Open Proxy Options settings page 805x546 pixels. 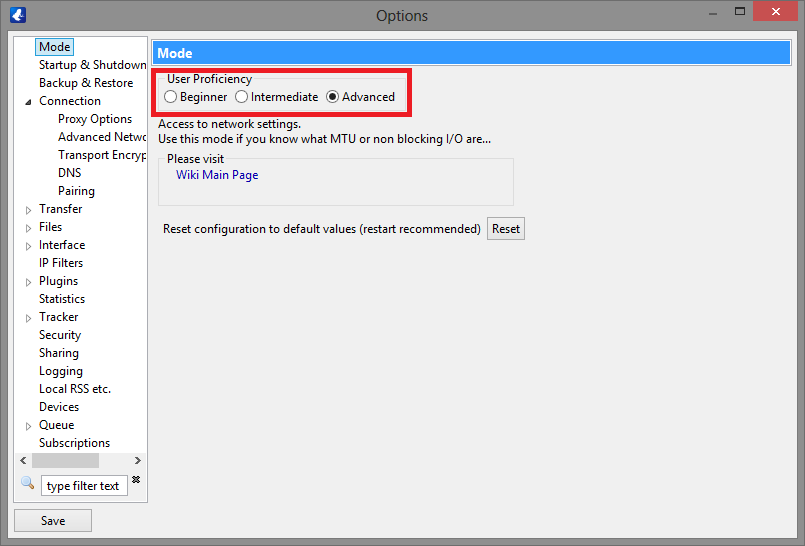95,119
